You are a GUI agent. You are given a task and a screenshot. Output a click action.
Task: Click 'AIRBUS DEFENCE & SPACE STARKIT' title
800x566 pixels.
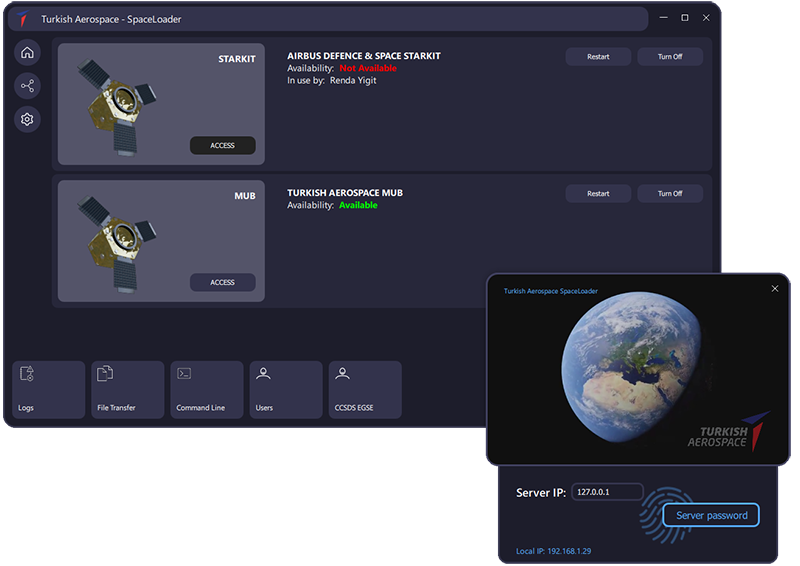pos(364,56)
